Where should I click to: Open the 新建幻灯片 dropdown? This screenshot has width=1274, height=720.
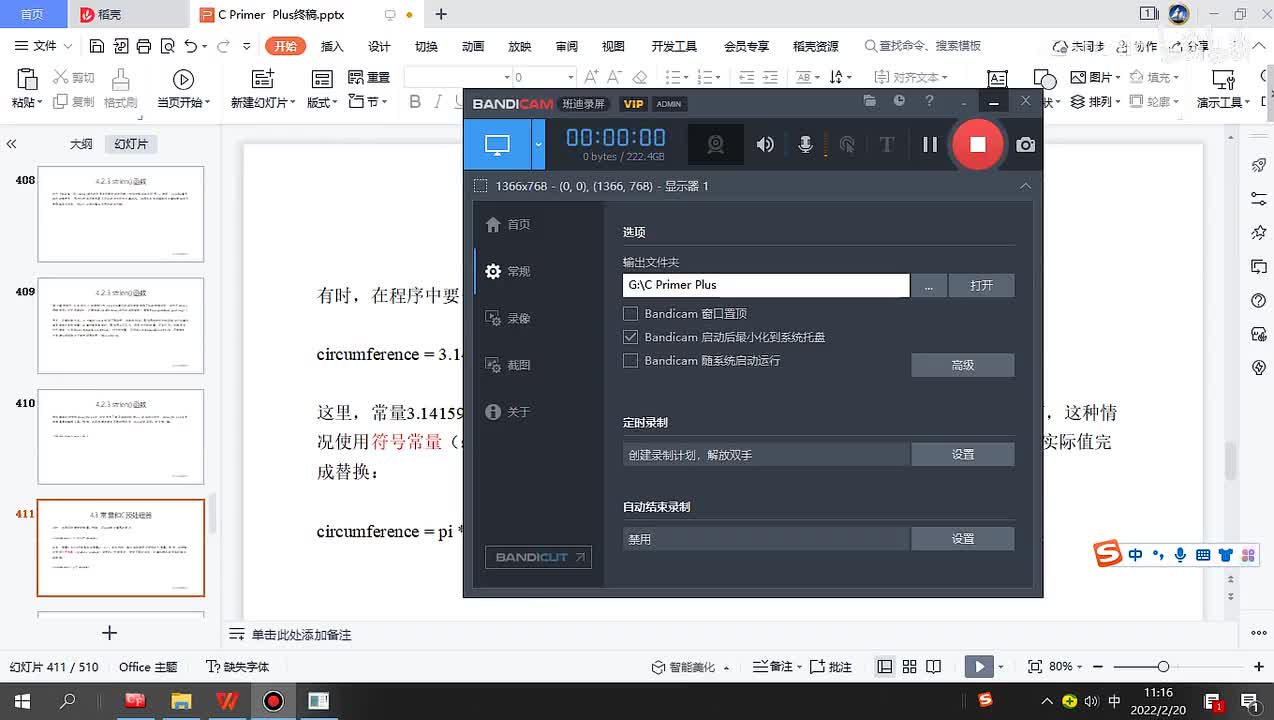point(262,102)
